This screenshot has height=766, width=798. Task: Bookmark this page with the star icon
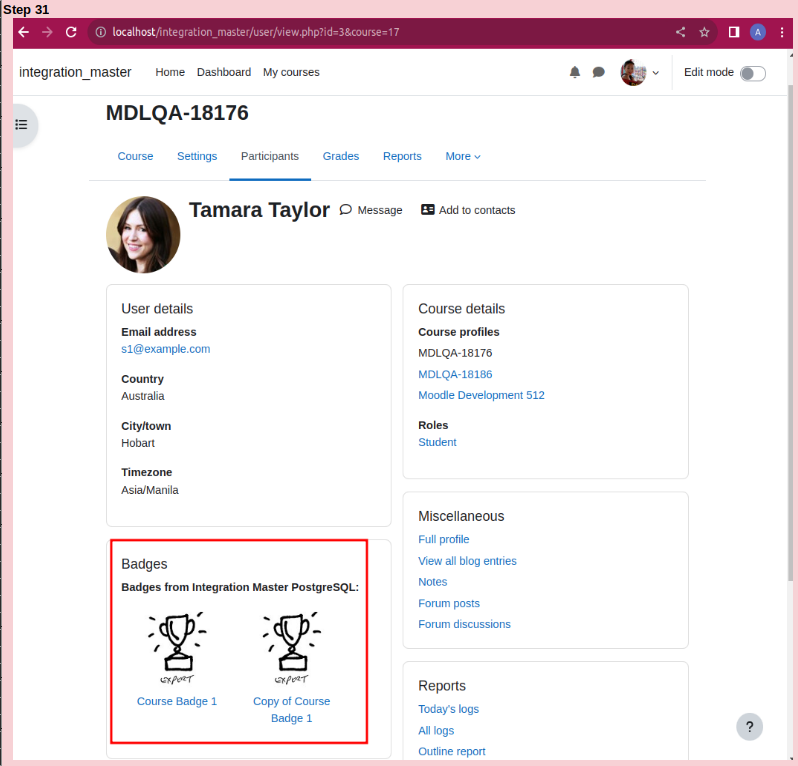(704, 32)
